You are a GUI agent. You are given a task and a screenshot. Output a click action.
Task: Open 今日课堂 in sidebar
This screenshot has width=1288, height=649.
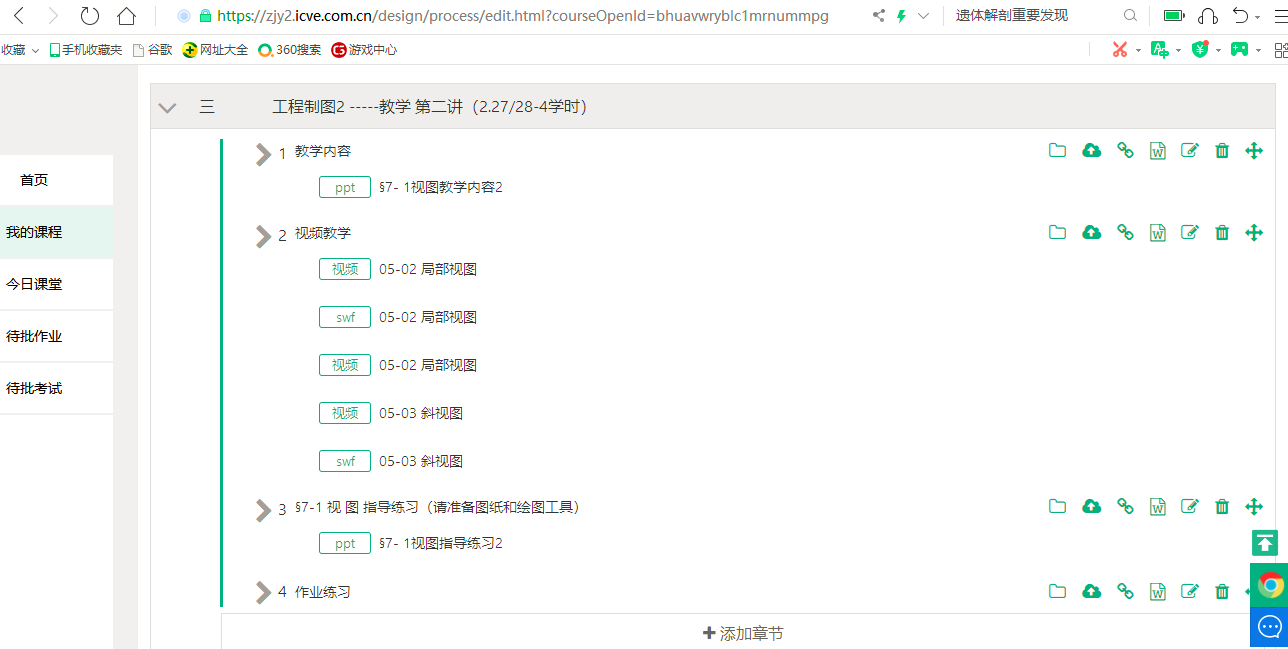34,284
